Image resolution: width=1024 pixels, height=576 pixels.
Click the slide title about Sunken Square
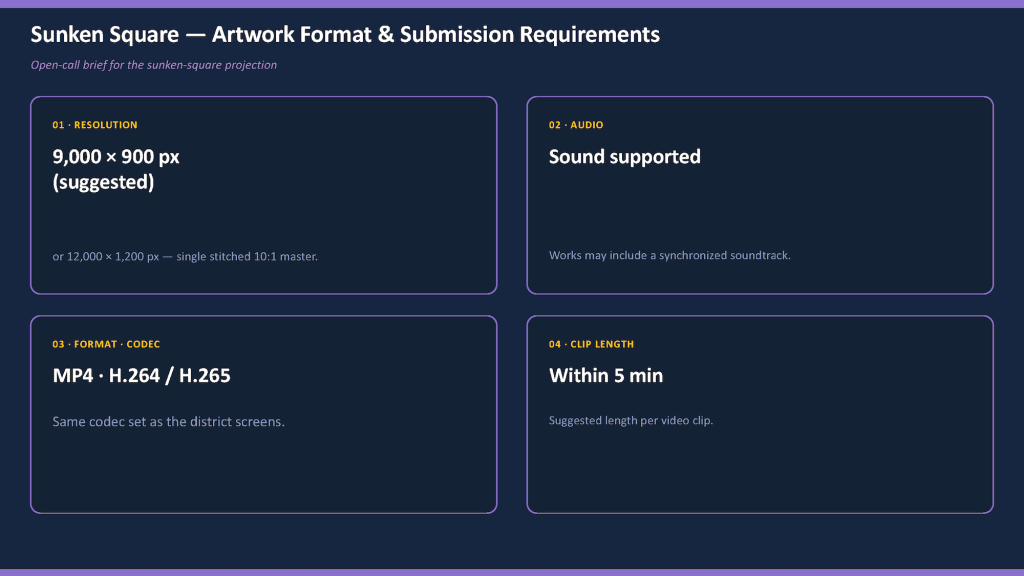tap(345, 35)
